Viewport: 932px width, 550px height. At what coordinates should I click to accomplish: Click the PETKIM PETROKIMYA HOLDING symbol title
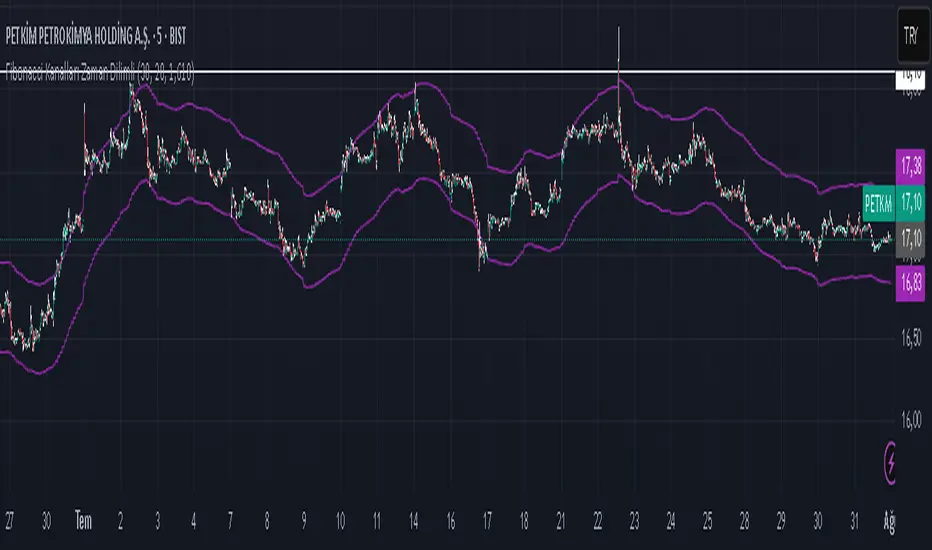tap(96, 37)
